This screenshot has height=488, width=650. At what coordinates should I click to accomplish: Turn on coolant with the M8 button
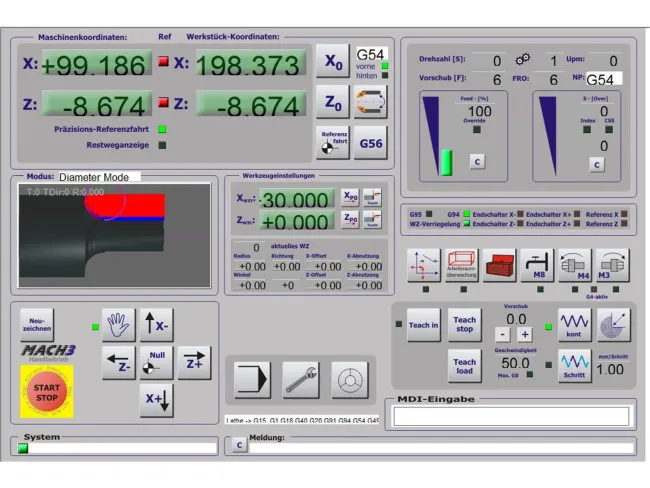pos(538,266)
